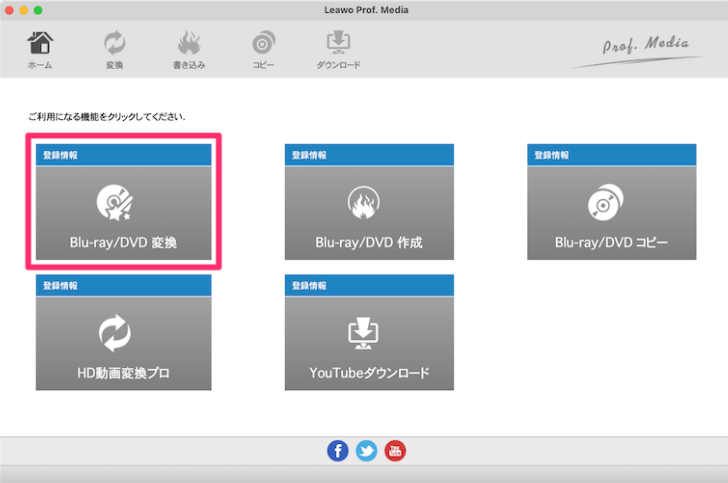This screenshot has height=483, width=728.
Task: Click the Prof. Media logo
Action: click(x=638, y=51)
